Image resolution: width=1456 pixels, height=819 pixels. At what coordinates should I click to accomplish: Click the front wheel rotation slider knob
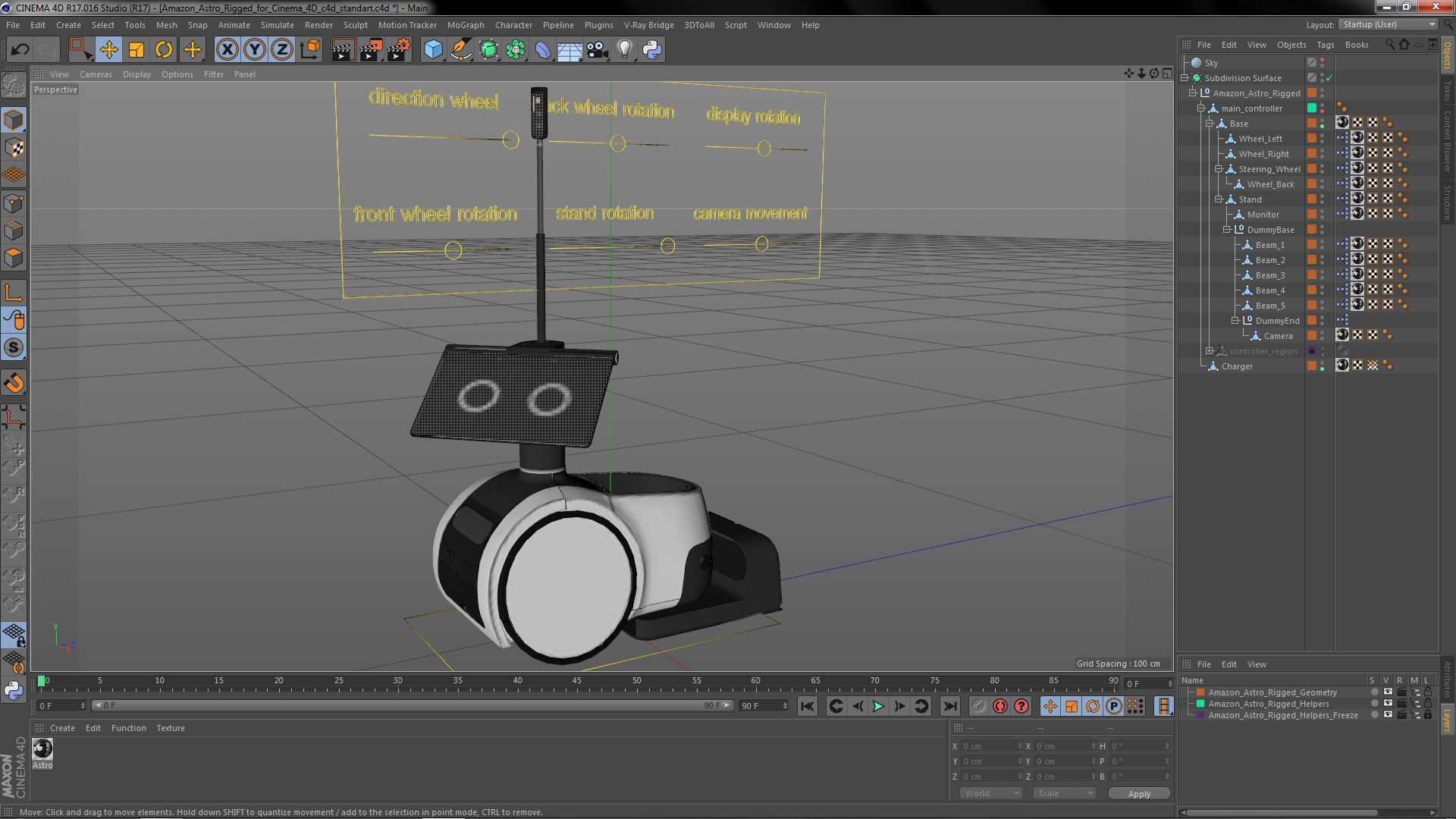pyautogui.click(x=453, y=250)
